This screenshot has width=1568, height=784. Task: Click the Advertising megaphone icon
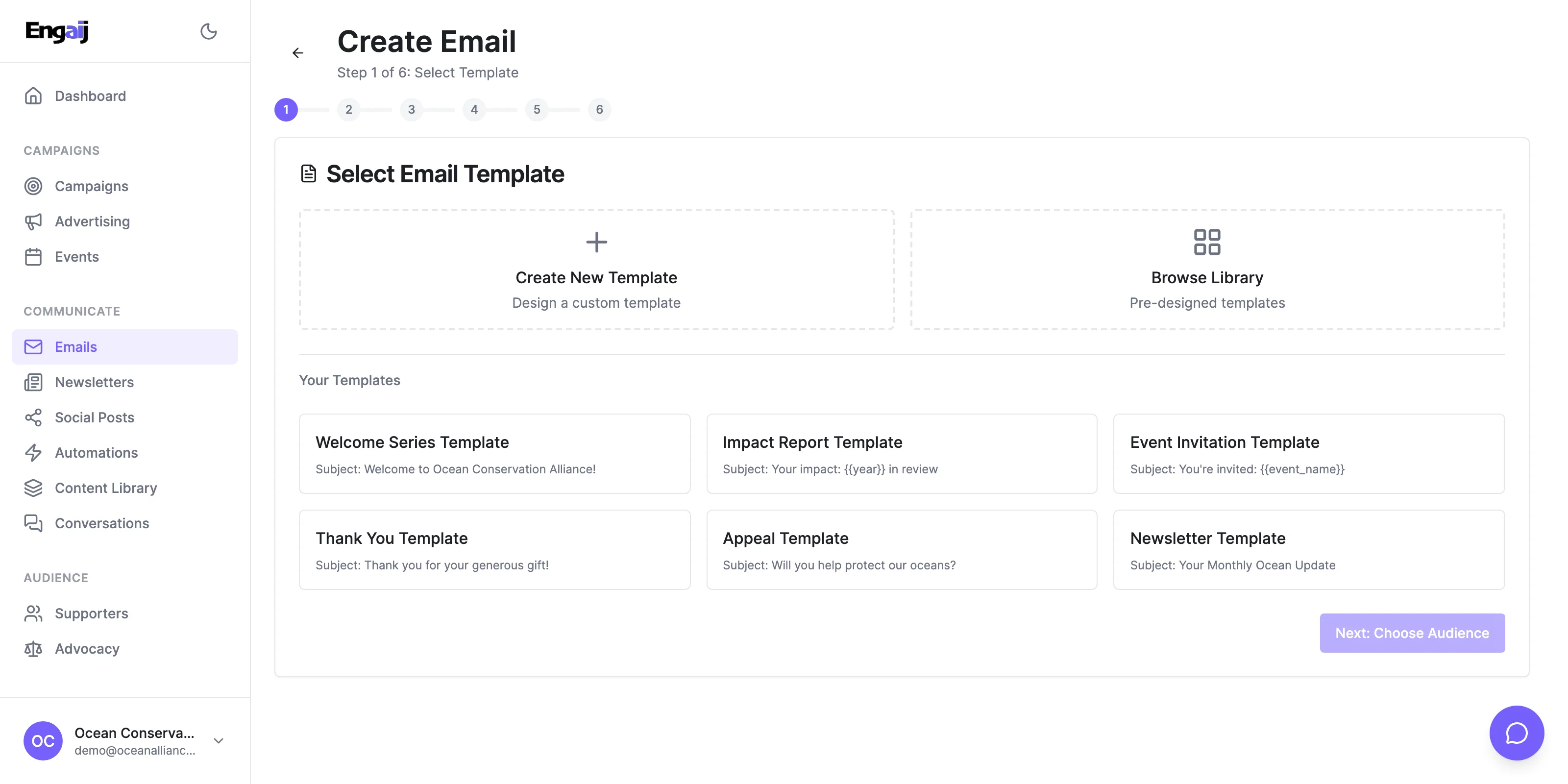pyautogui.click(x=33, y=221)
